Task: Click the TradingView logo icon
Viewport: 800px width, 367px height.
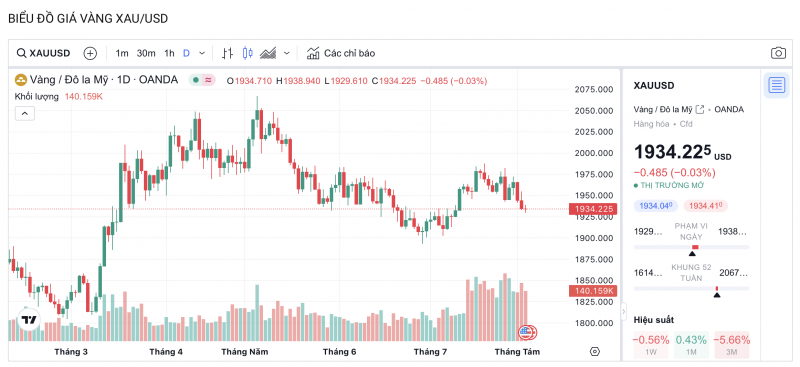Action: [x=29, y=320]
